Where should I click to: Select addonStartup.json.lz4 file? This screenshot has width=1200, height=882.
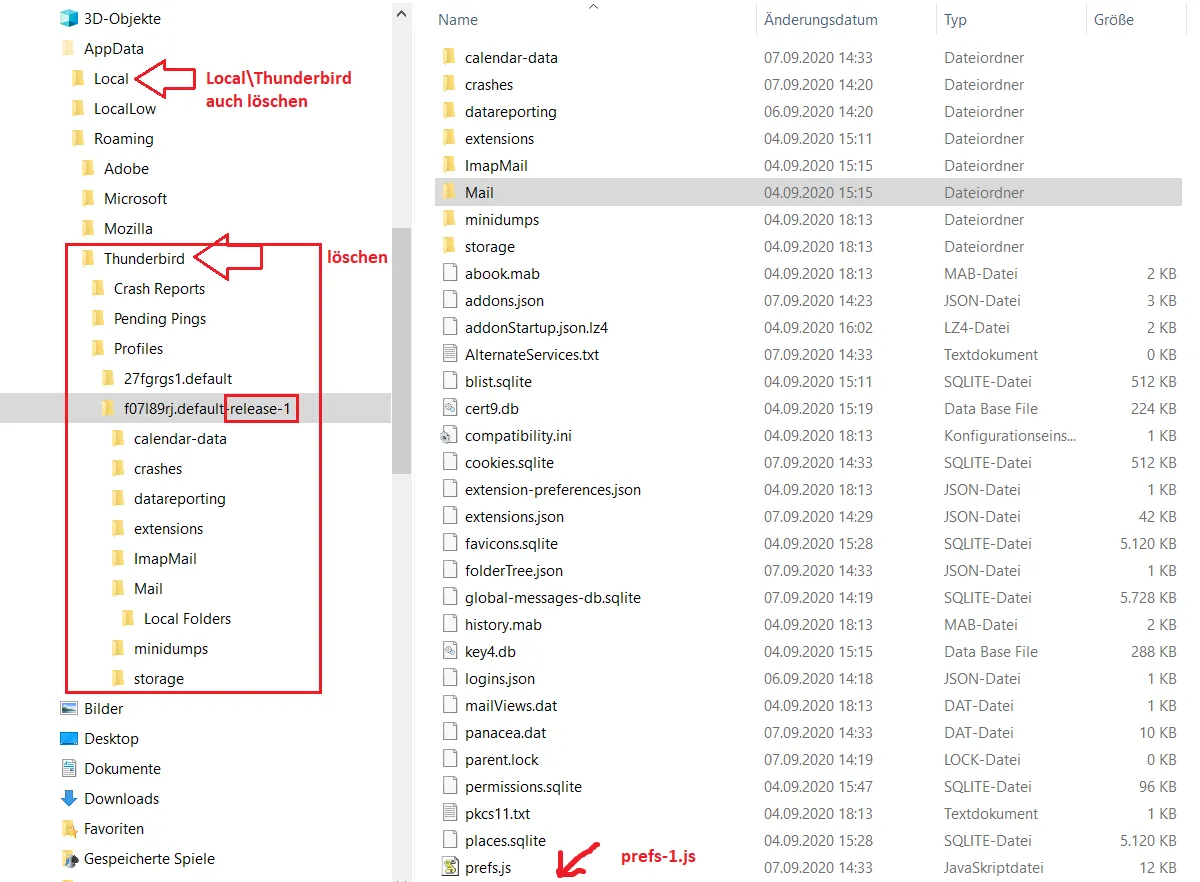[x=536, y=327]
